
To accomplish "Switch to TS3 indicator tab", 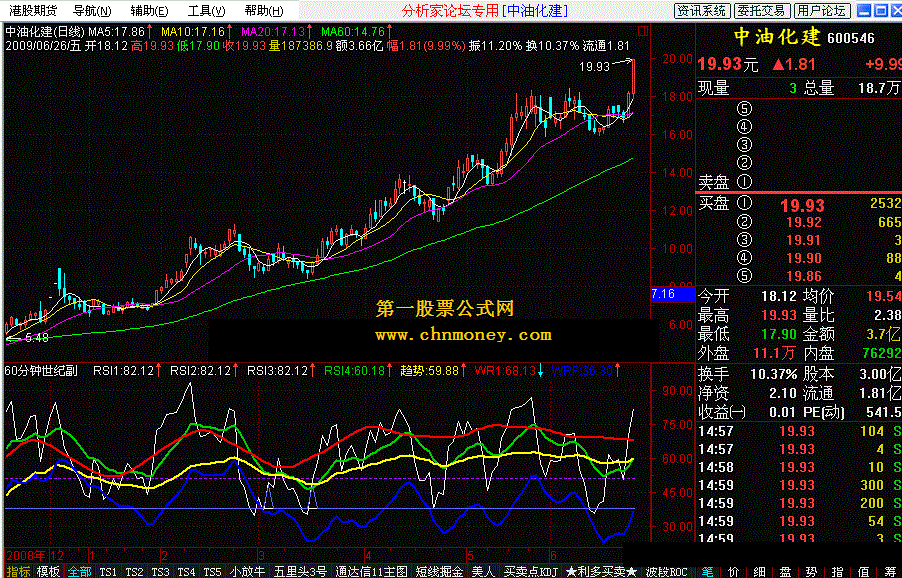I will [x=160, y=572].
